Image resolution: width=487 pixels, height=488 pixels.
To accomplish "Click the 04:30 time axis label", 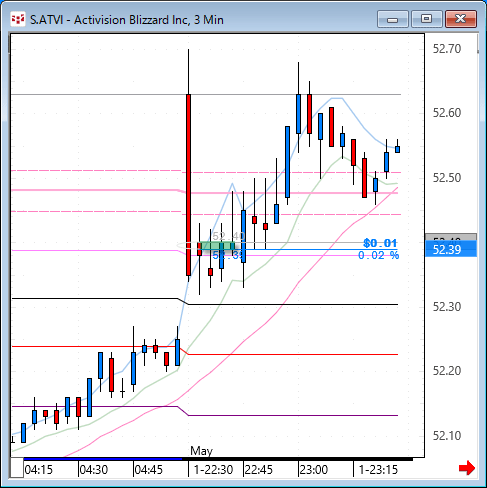I will tap(94, 470).
